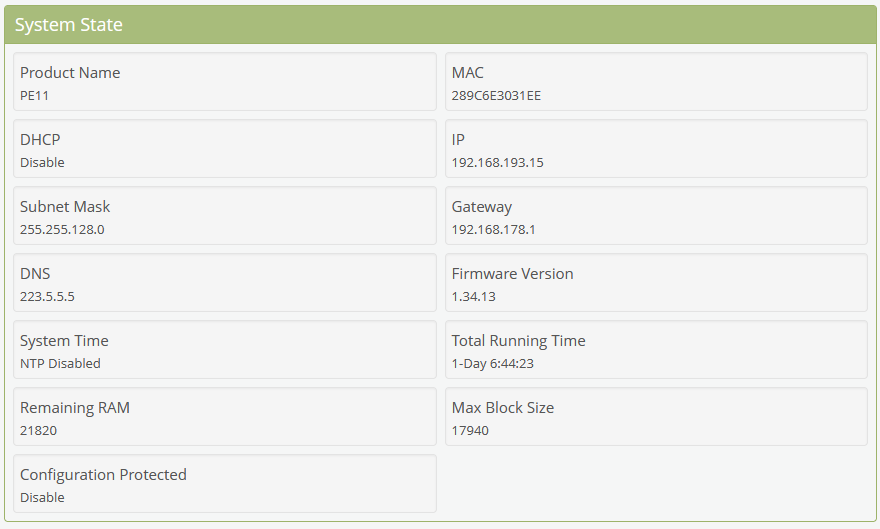The image size is (880, 529).
Task: Click the Max Block Size value 17940
Action: (x=470, y=431)
